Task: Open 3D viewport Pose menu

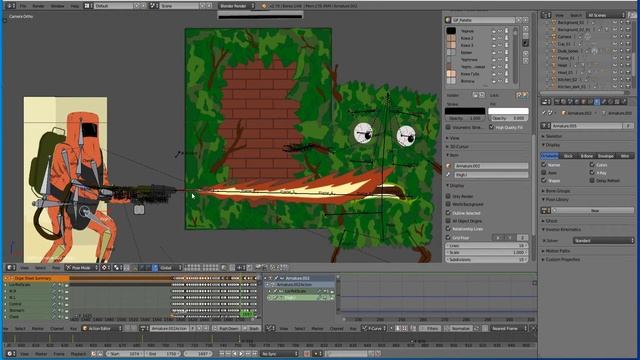Action: pos(56,268)
